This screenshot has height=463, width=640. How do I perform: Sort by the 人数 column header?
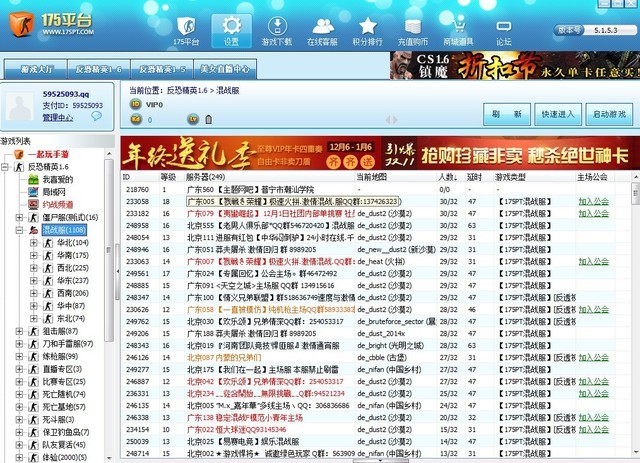(x=450, y=177)
